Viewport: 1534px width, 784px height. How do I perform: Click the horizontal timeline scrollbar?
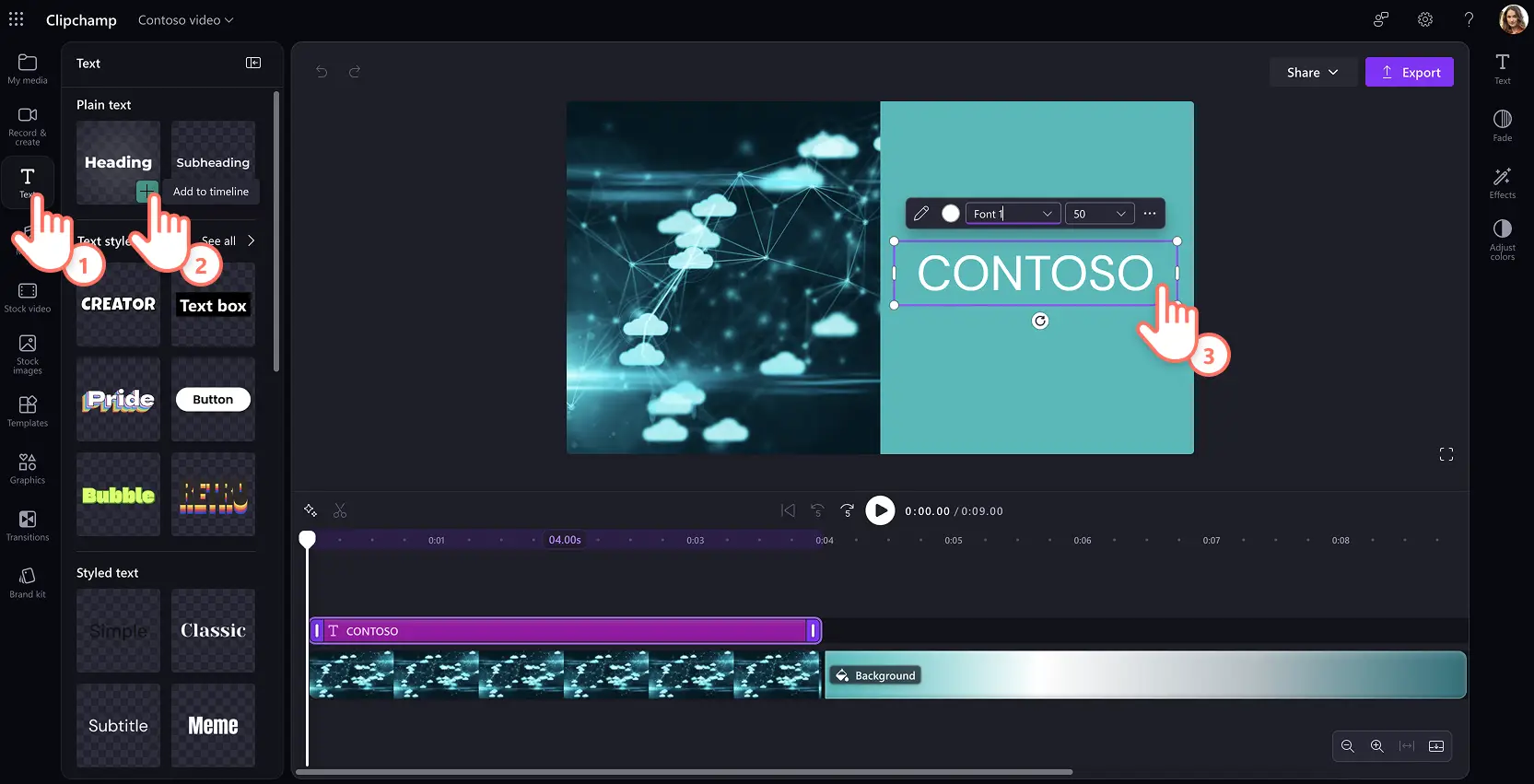point(684,772)
